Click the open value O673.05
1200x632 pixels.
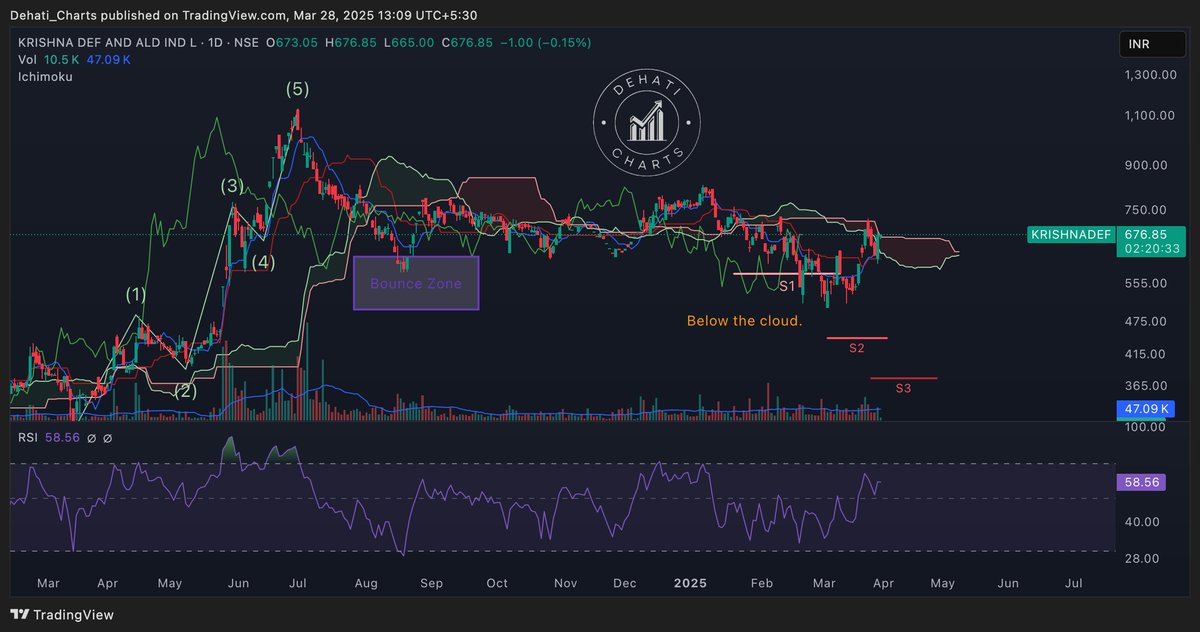(x=291, y=43)
